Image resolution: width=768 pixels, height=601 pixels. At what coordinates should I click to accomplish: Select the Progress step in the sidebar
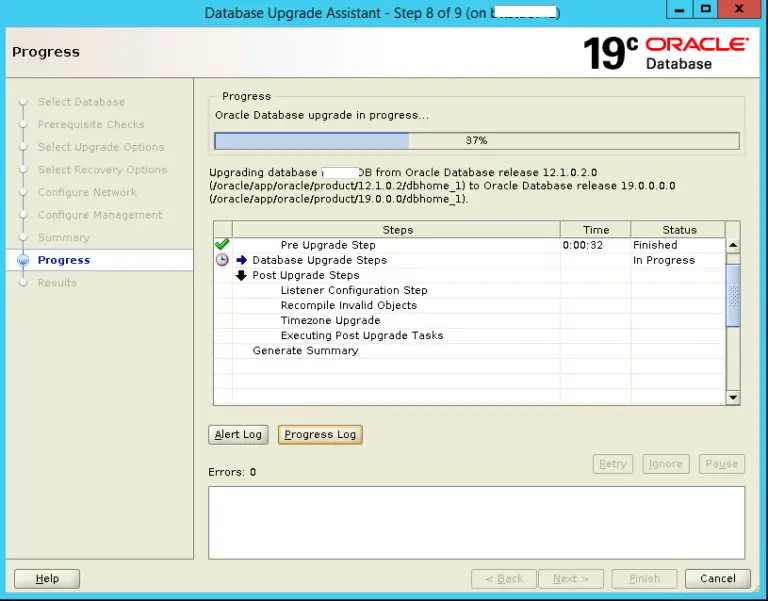click(x=64, y=260)
